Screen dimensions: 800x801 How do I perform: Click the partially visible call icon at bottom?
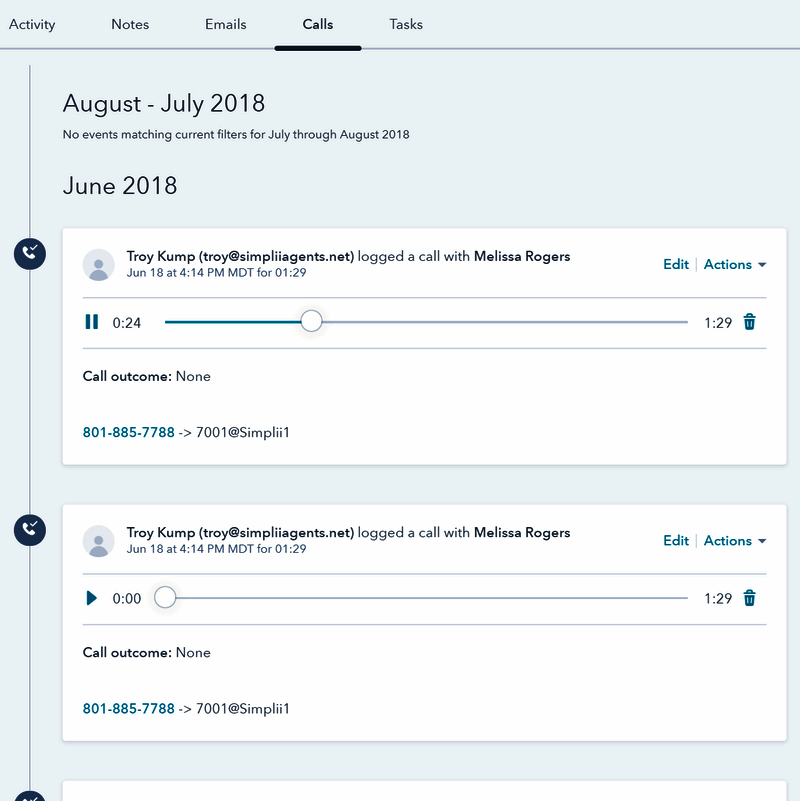coord(29,797)
